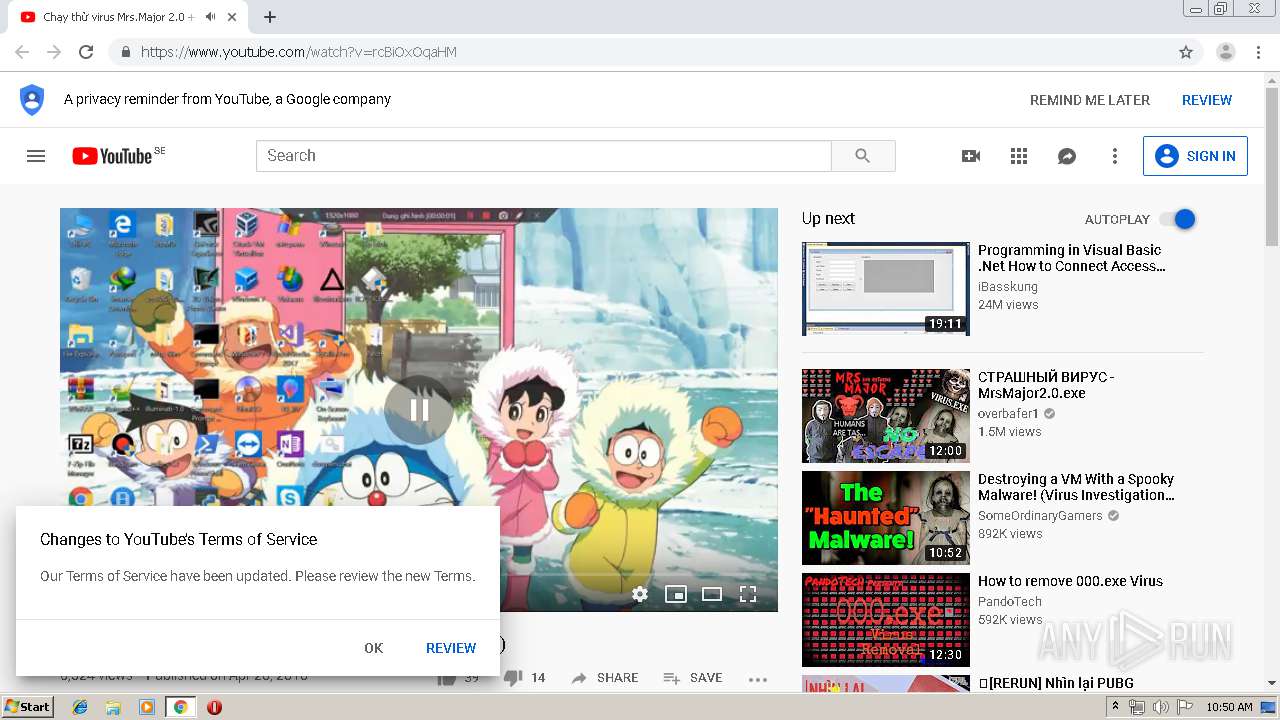This screenshot has width=1280, height=720.
Task: Go back in browser history
Action: (x=22, y=52)
